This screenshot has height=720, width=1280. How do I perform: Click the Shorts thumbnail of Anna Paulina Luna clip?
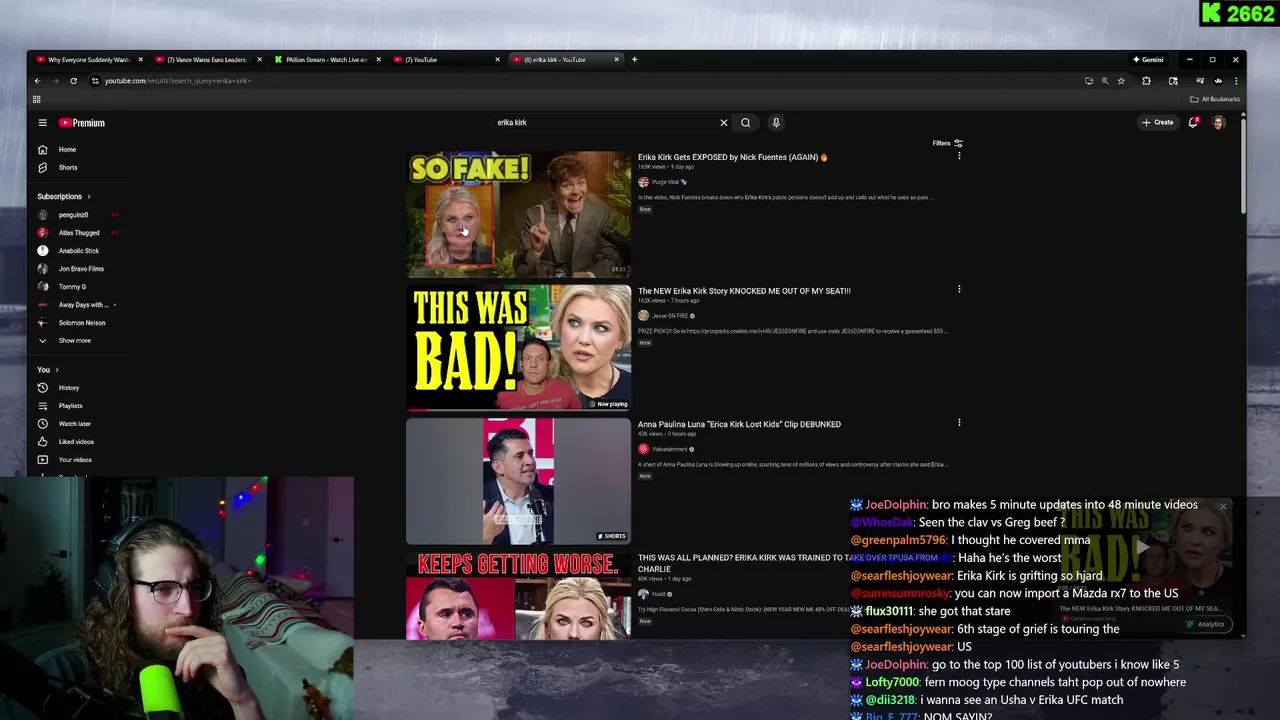(518, 481)
